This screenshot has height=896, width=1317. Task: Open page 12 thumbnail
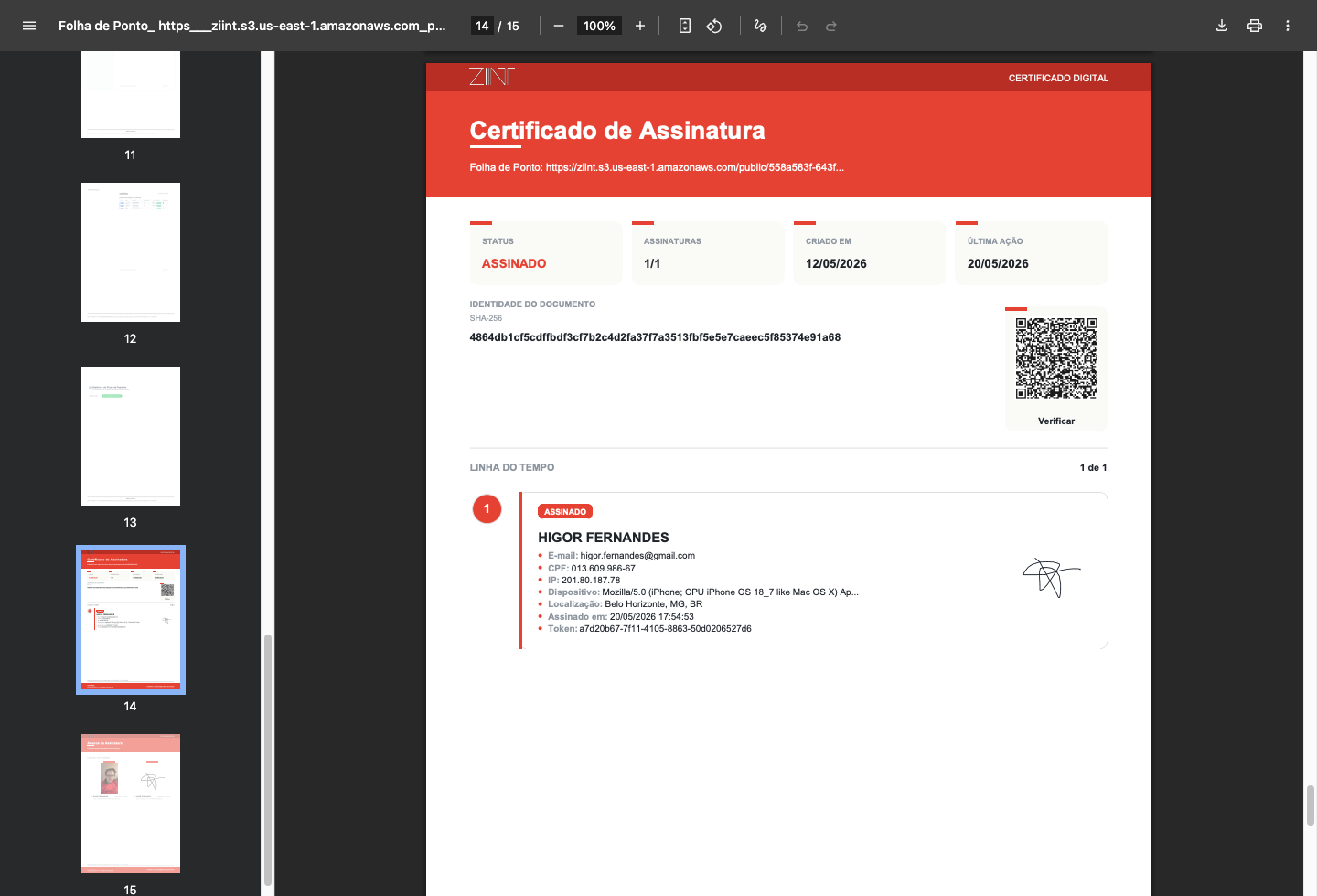point(131,252)
